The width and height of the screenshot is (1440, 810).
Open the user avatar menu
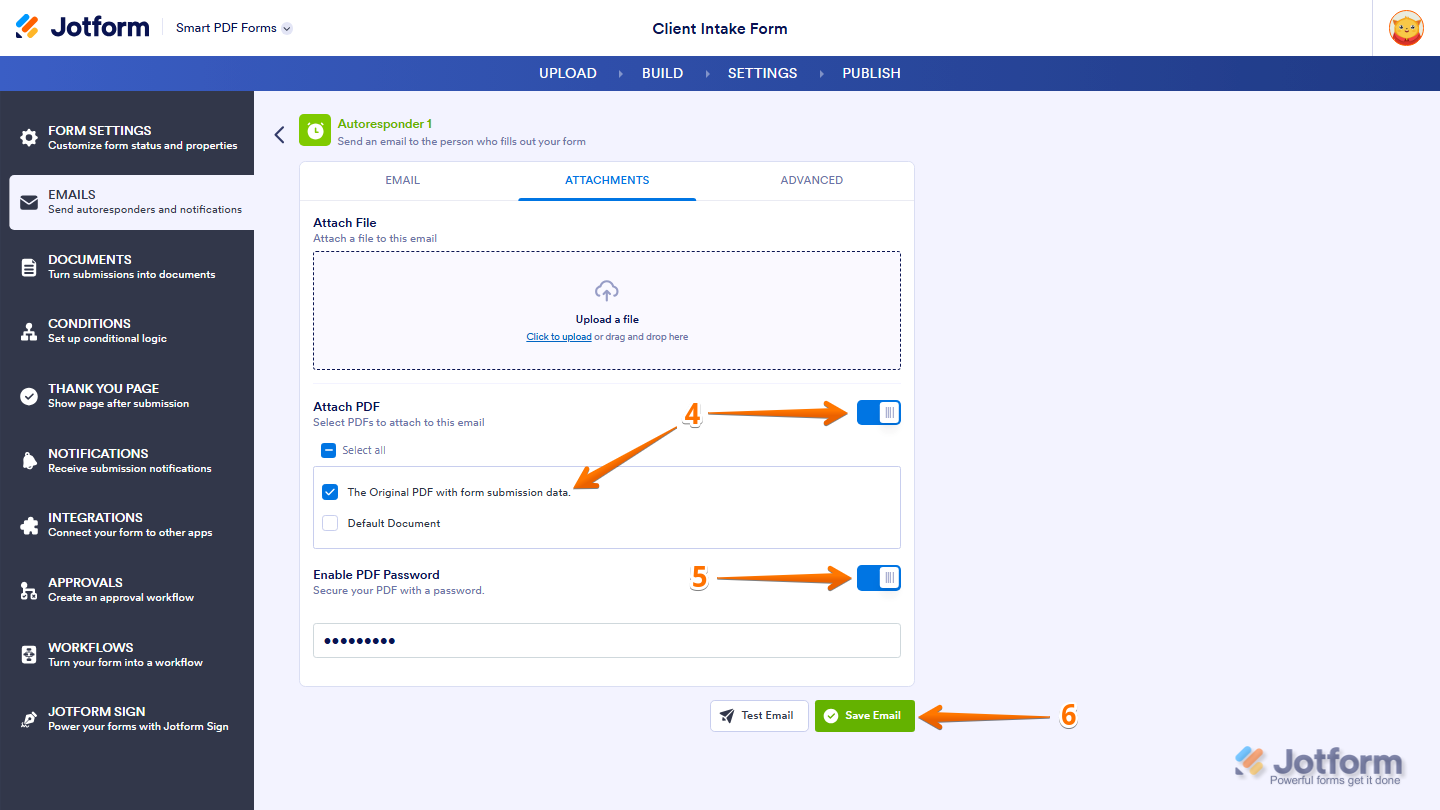[x=1406, y=28]
